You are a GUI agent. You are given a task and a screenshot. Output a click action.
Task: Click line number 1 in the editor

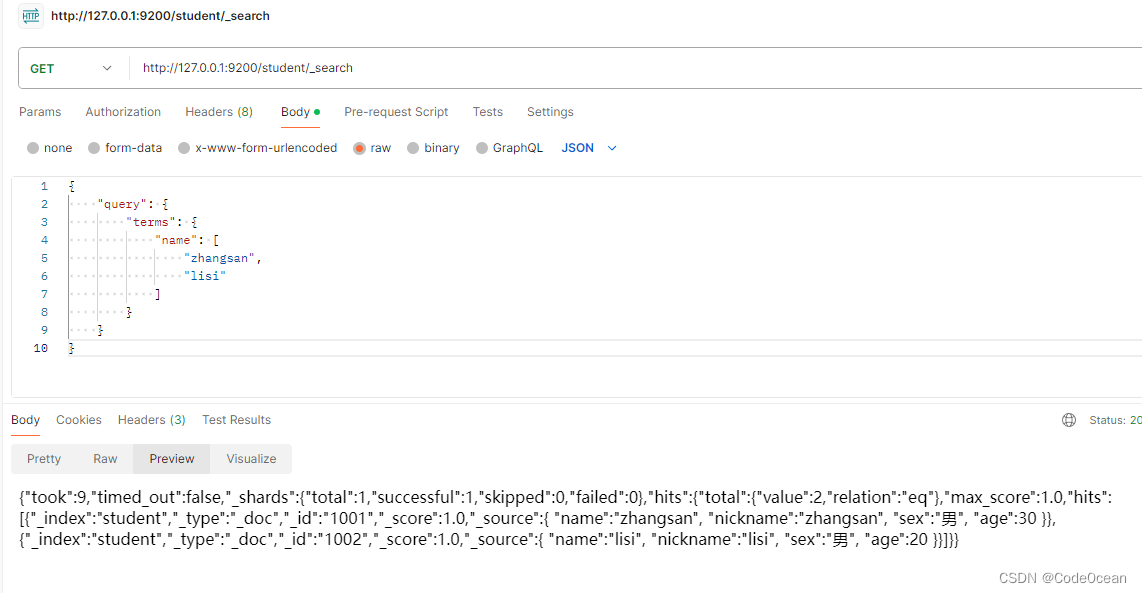tap(44, 186)
